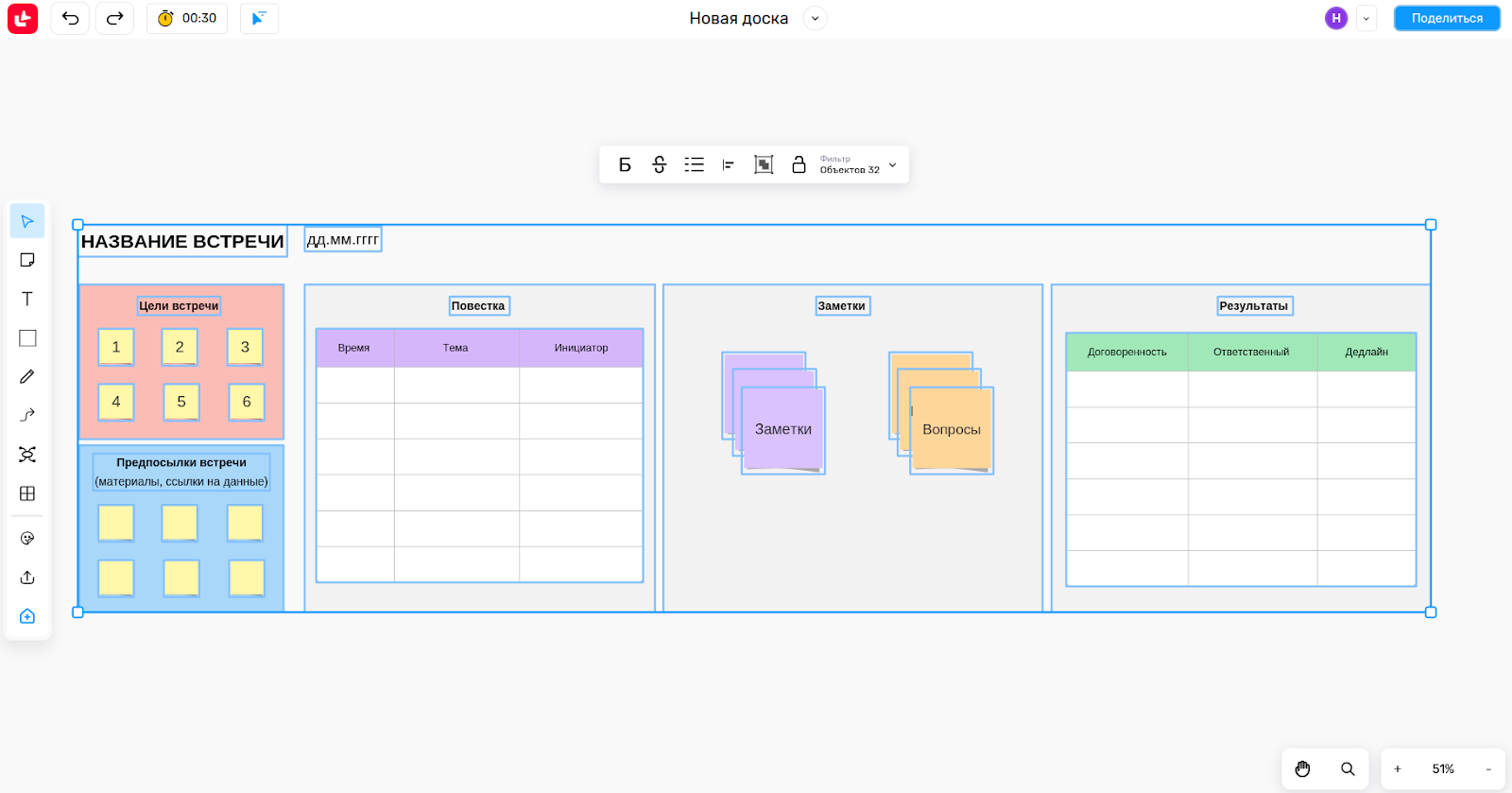Click the Тема column header

pyautogui.click(x=455, y=348)
